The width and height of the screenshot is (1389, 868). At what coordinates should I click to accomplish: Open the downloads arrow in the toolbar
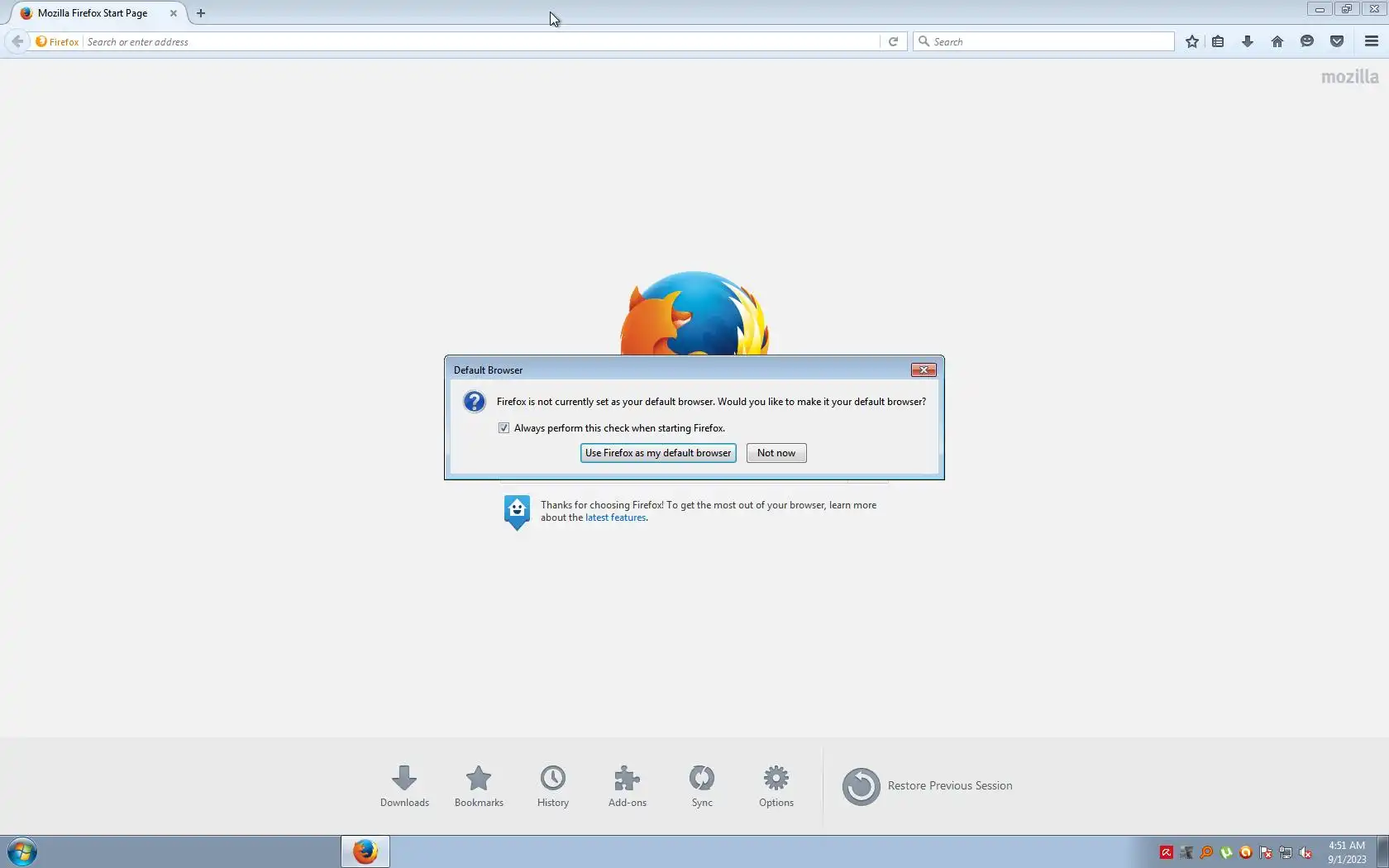pyautogui.click(x=1248, y=41)
